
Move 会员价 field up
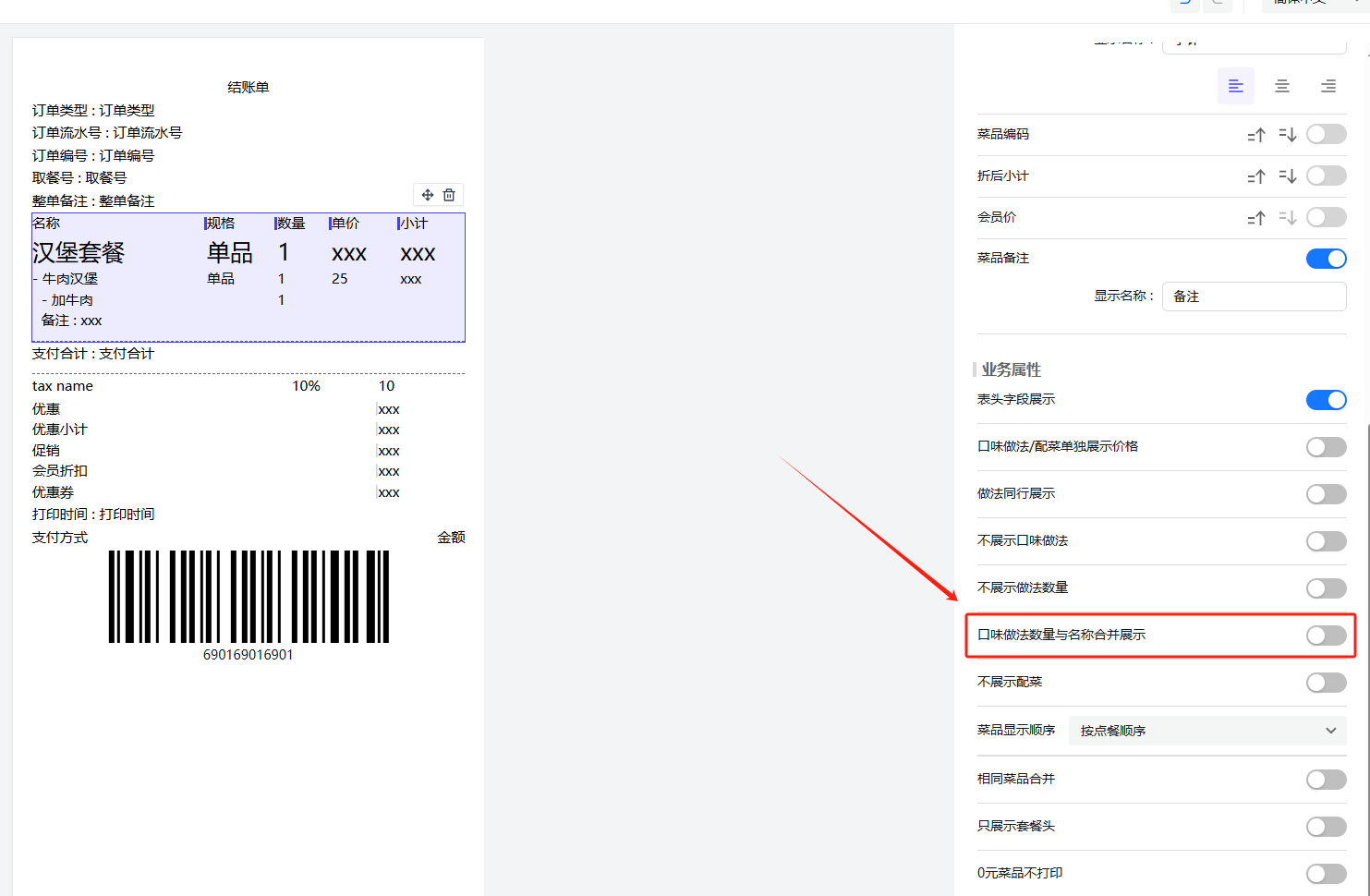pyautogui.click(x=1255, y=218)
